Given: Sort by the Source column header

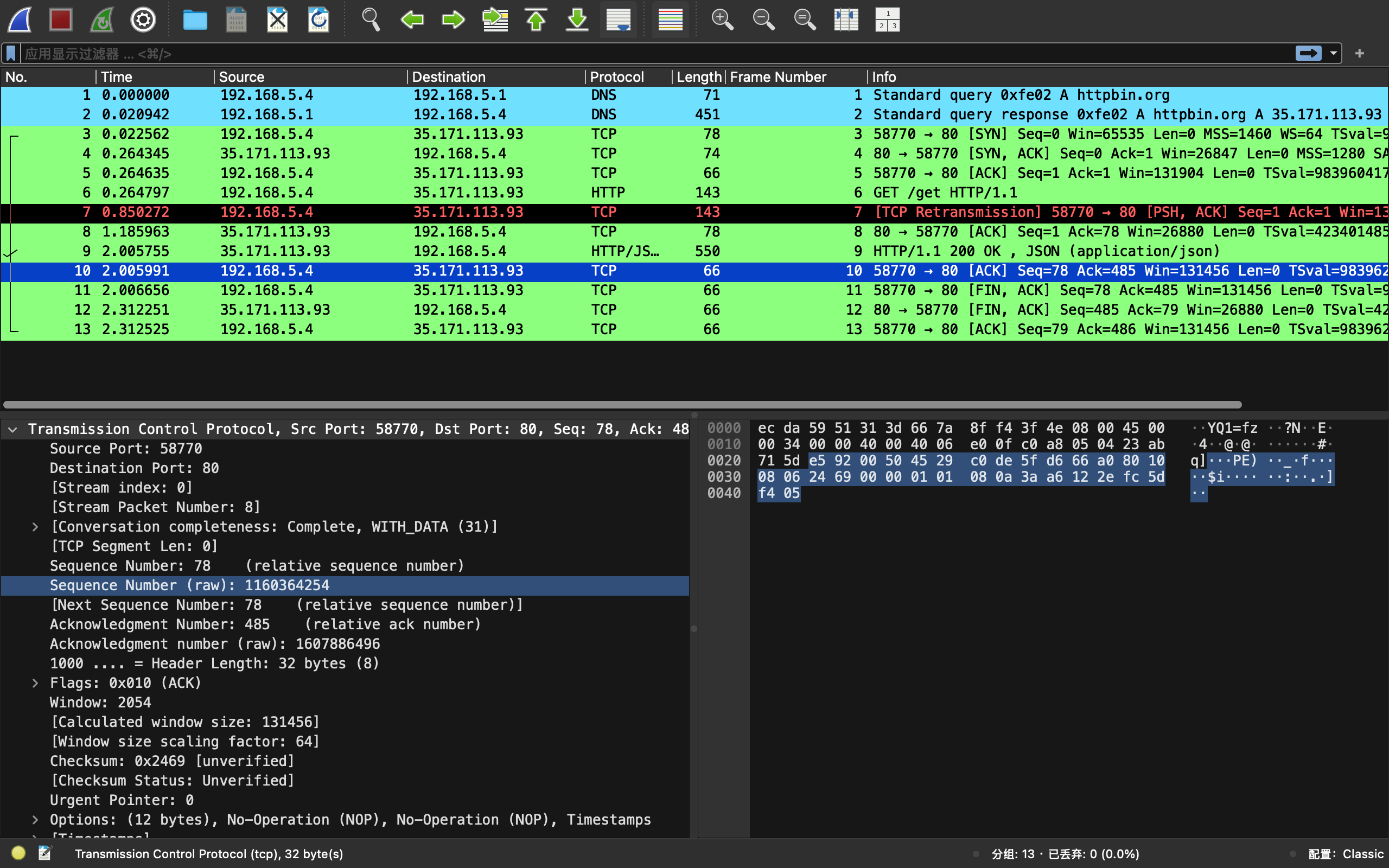Looking at the screenshot, I should point(310,77).
